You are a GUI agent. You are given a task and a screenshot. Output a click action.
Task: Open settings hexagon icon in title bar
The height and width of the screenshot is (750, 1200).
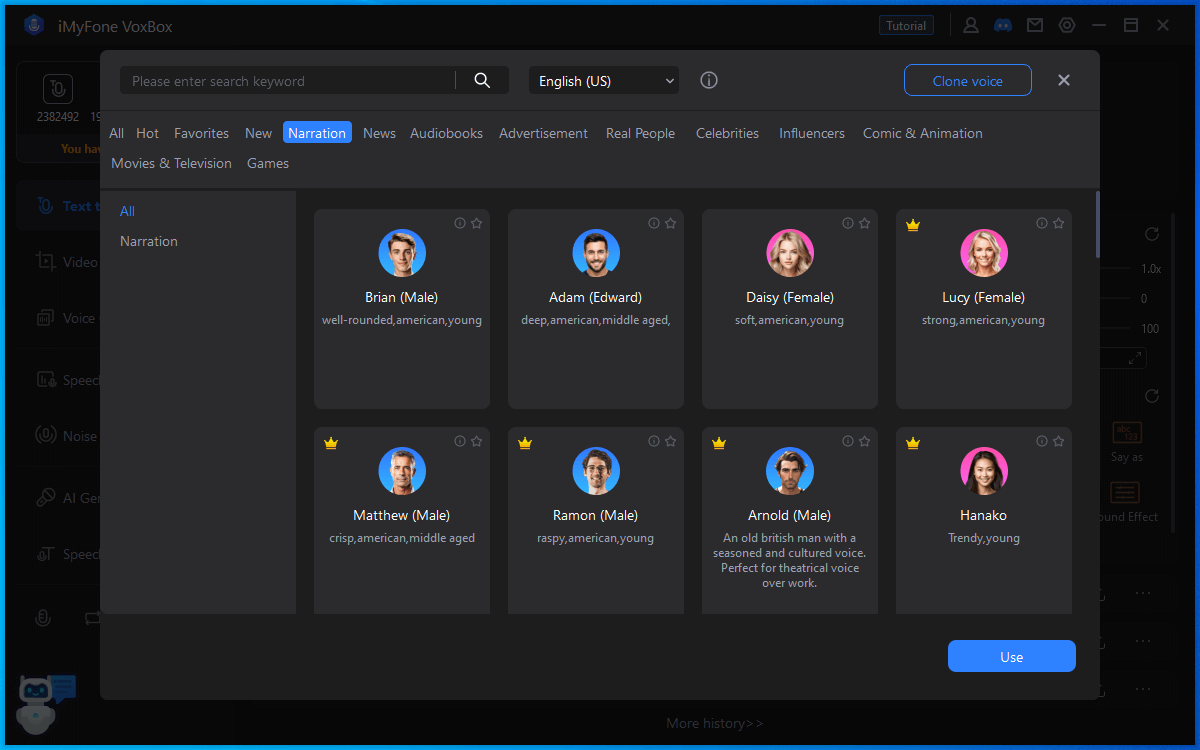(1067, 26)
